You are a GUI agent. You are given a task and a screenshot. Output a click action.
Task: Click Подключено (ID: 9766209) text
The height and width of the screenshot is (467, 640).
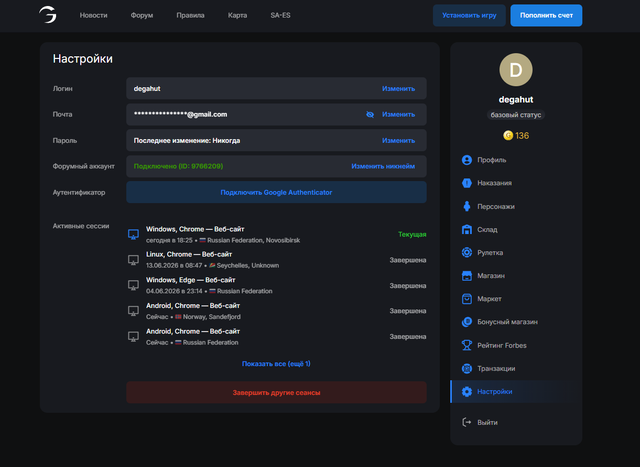click(178, 166)
